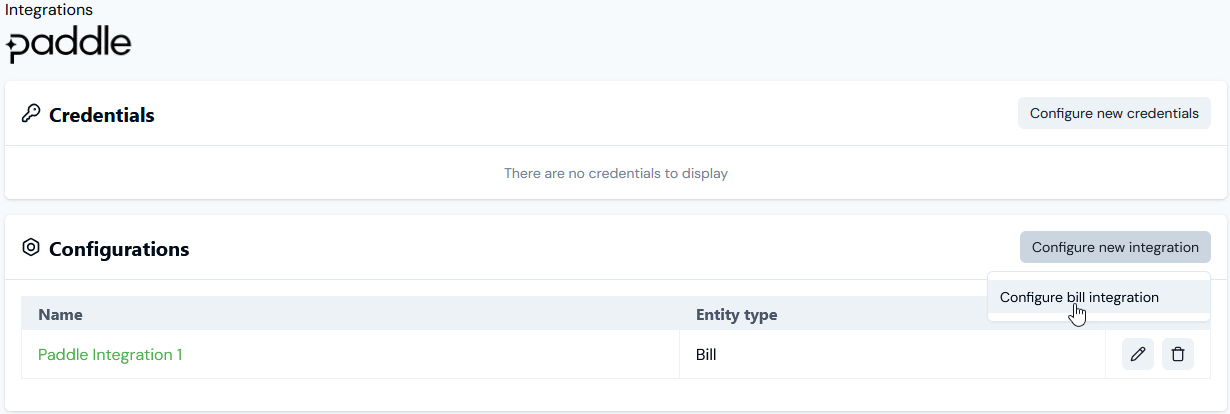1230x414 pixels.
Task: Select the Bill entity type cell
Action: pos(706,354)
